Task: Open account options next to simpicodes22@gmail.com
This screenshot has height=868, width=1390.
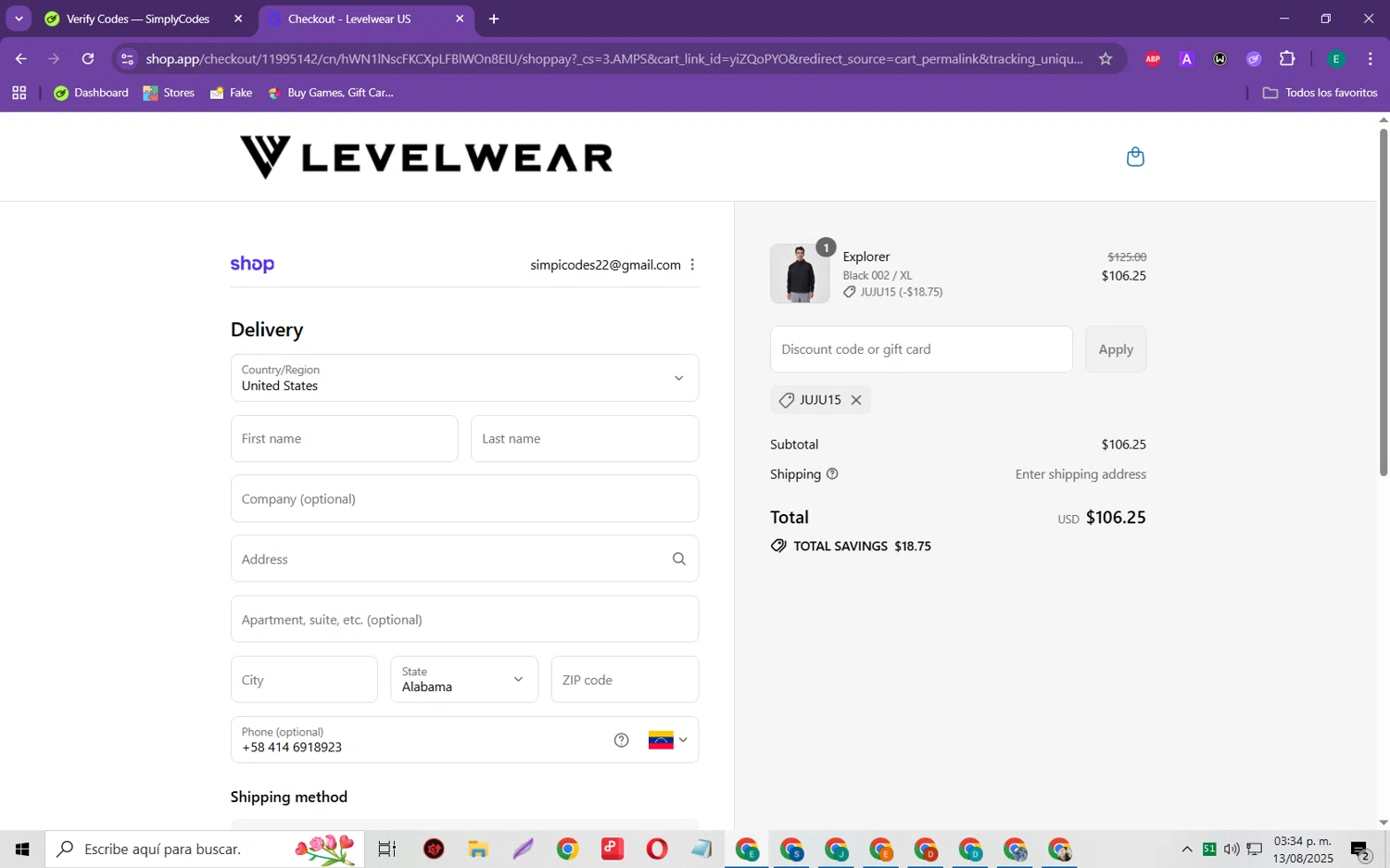Action: [x=692, y=265]
